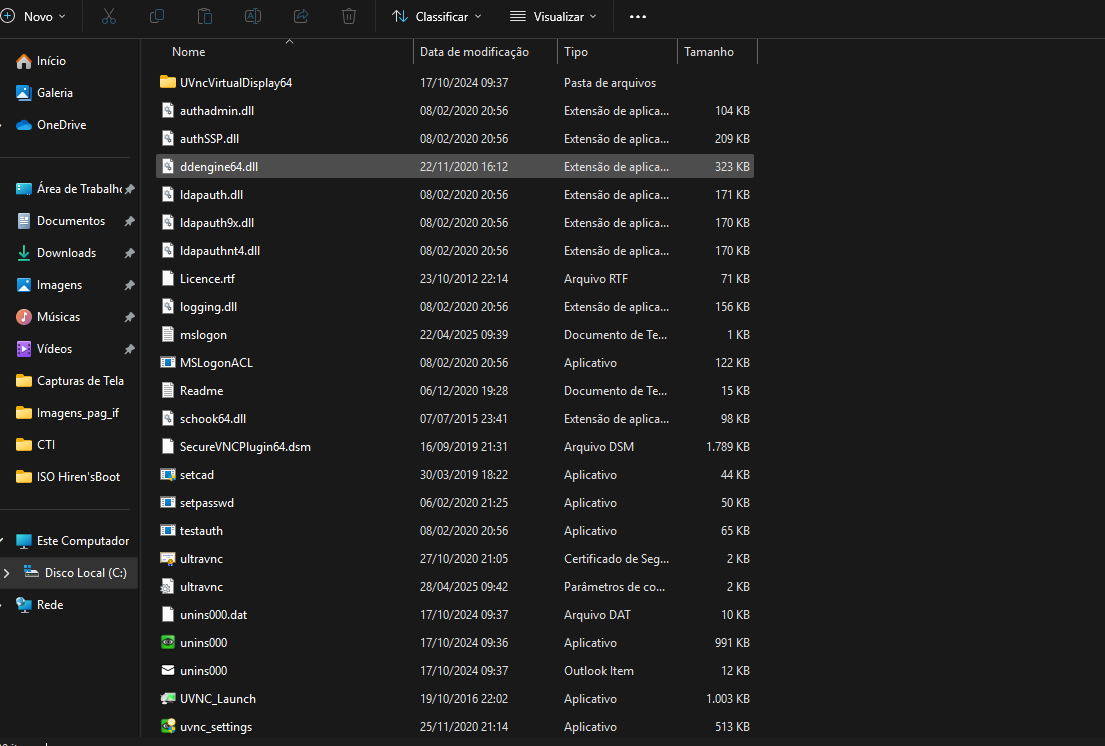Select the mslogon text document icon

168,335
